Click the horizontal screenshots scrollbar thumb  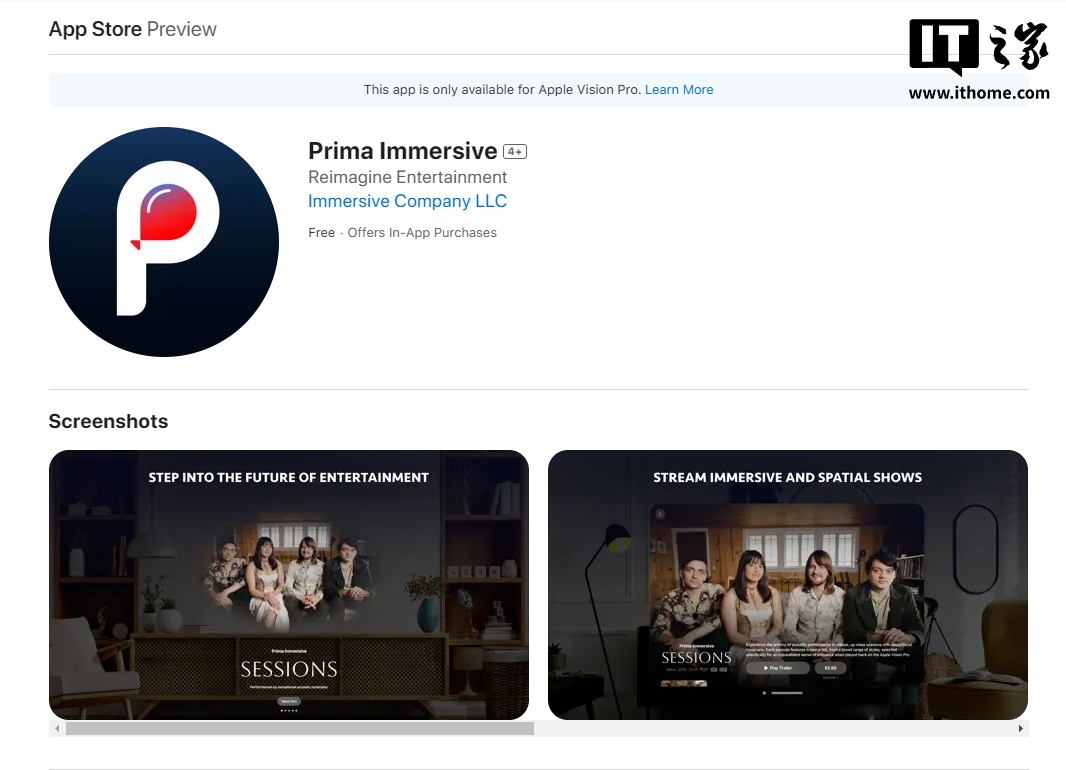pos(299,729)
